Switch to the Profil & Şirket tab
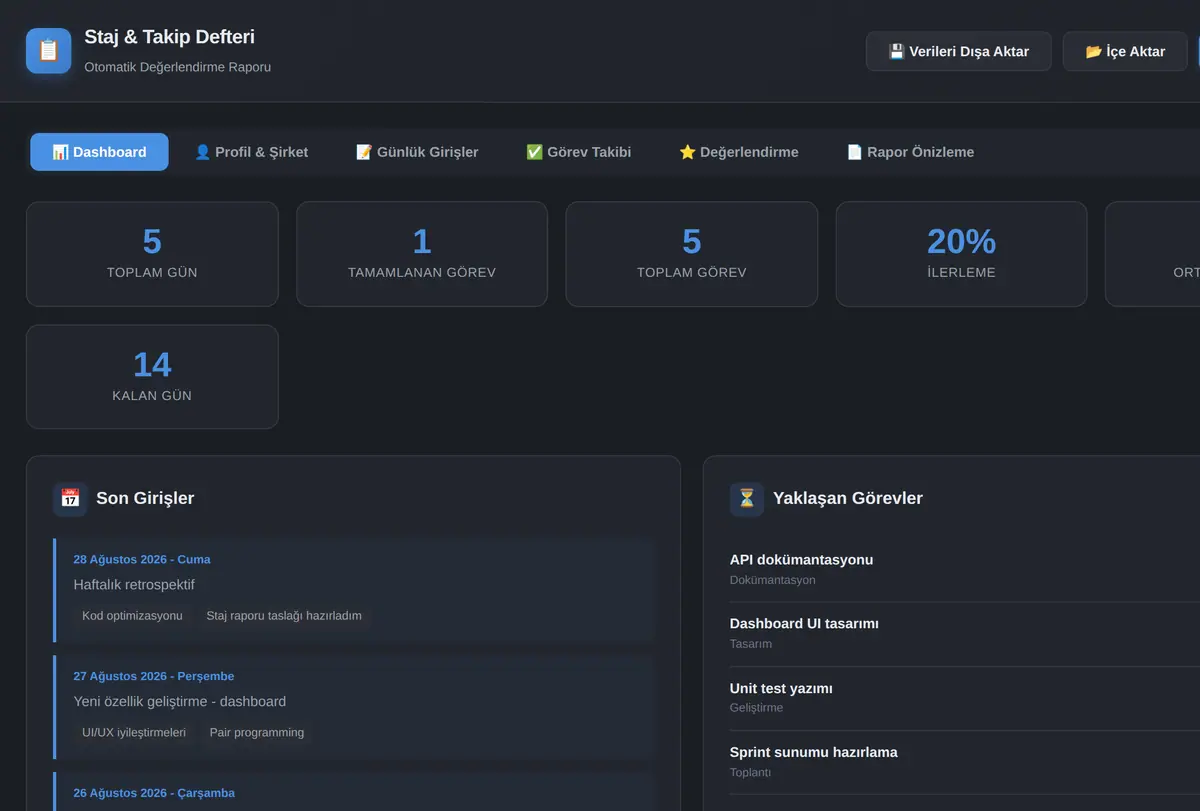The image size is (1200, 811). coord(251,152)
